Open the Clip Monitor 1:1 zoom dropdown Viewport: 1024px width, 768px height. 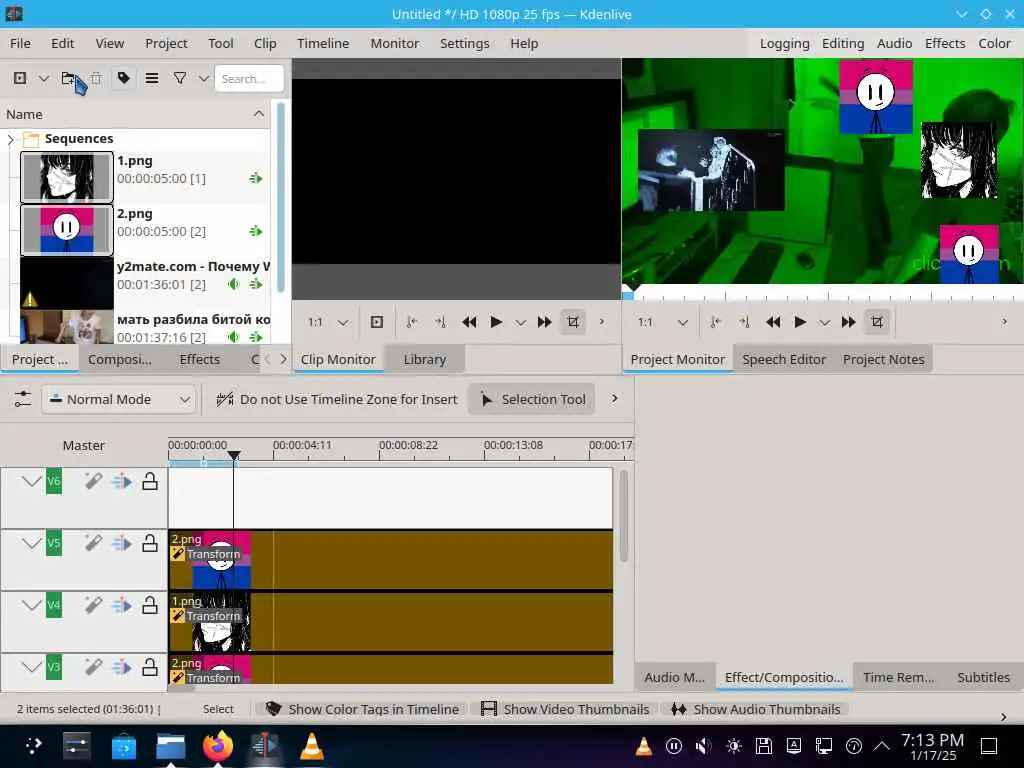327,322
